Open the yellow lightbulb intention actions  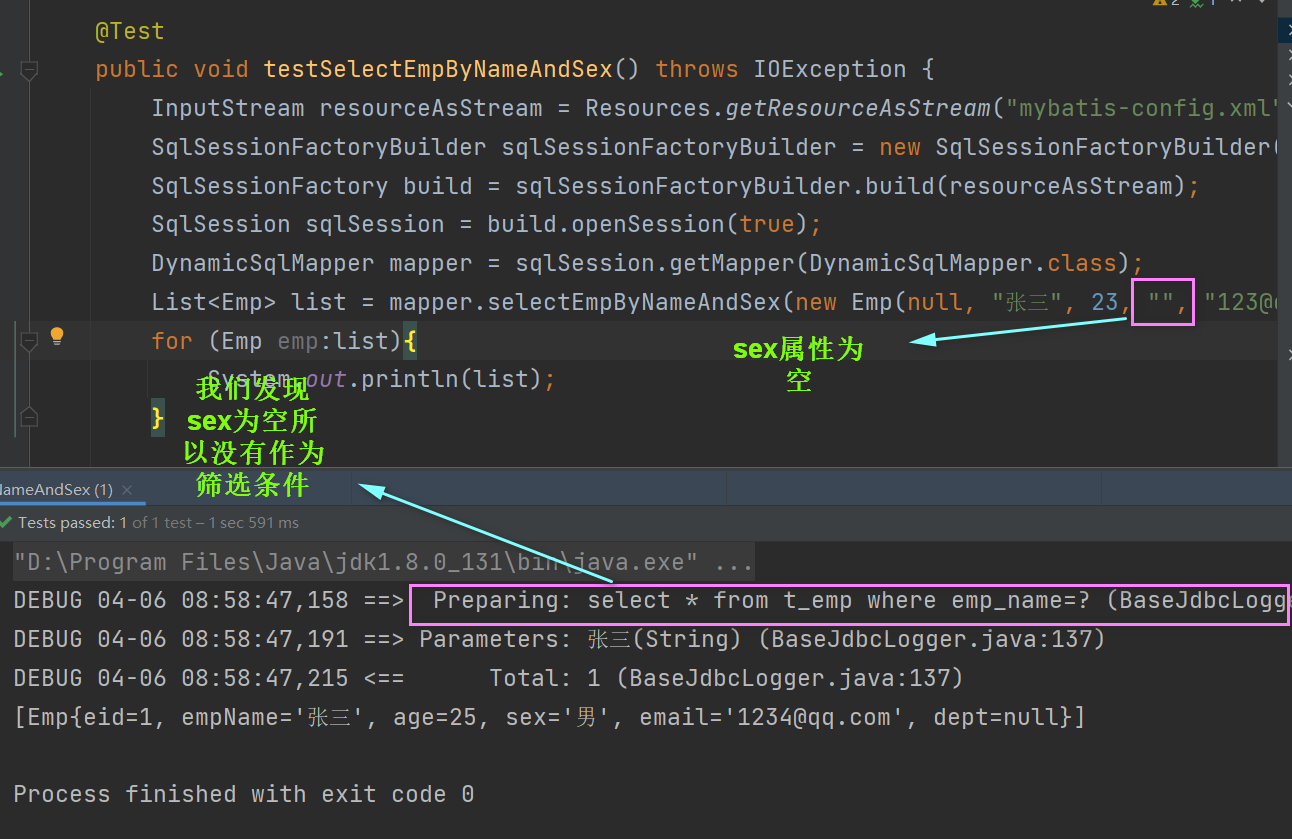pos(57,336)
